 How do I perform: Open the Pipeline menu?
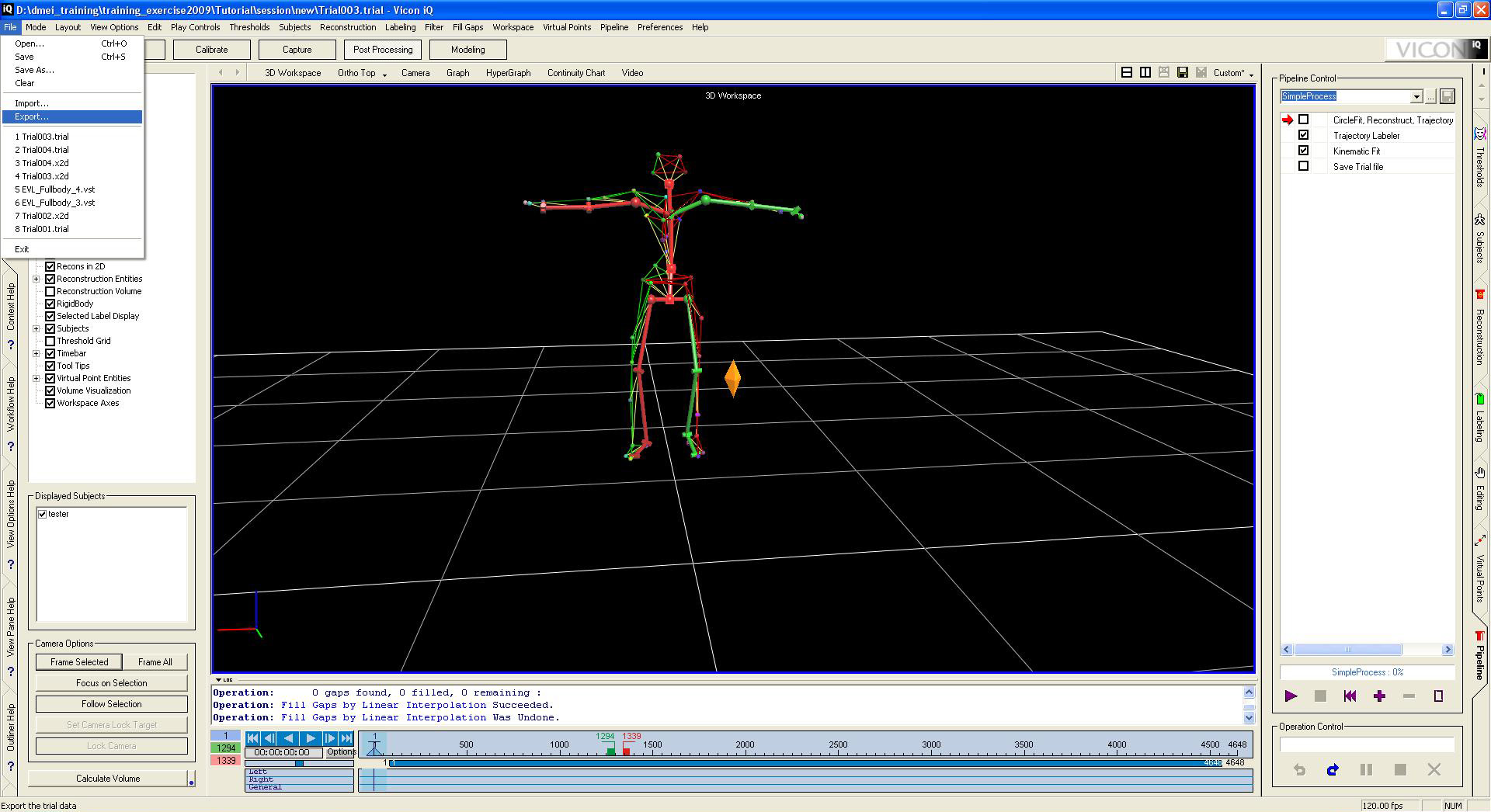pos(613,27)
